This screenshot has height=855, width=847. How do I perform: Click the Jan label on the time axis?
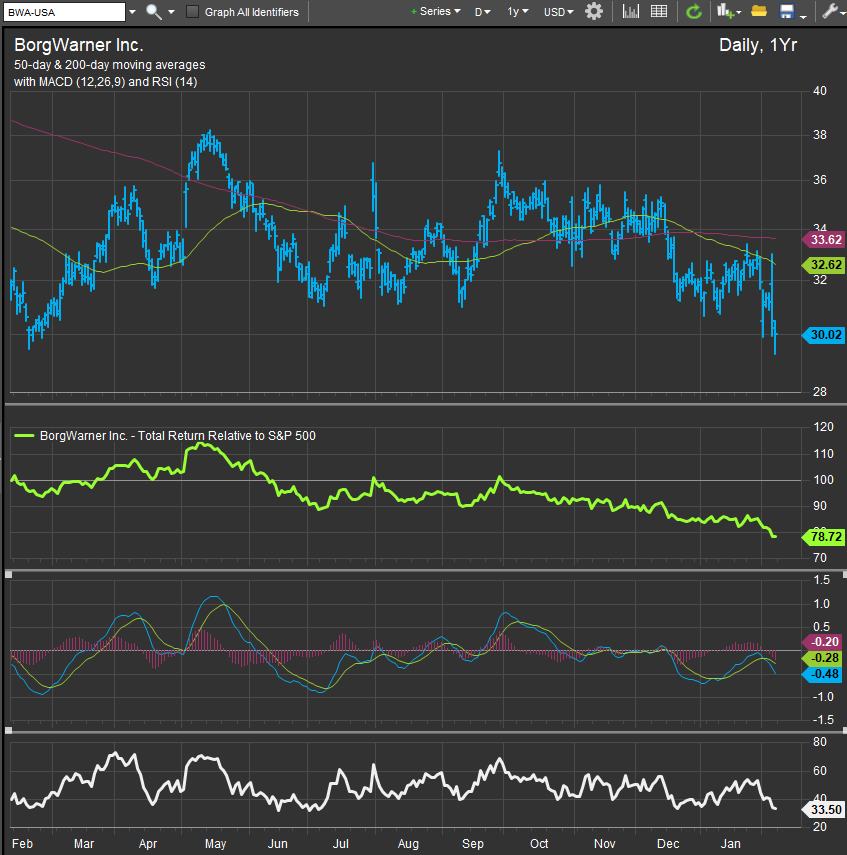731,844
